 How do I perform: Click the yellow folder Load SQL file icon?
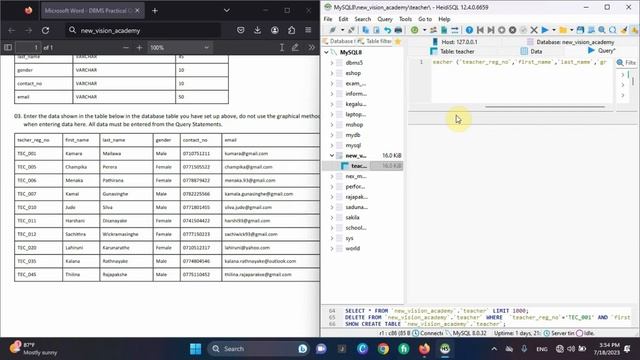pos(563,30)
